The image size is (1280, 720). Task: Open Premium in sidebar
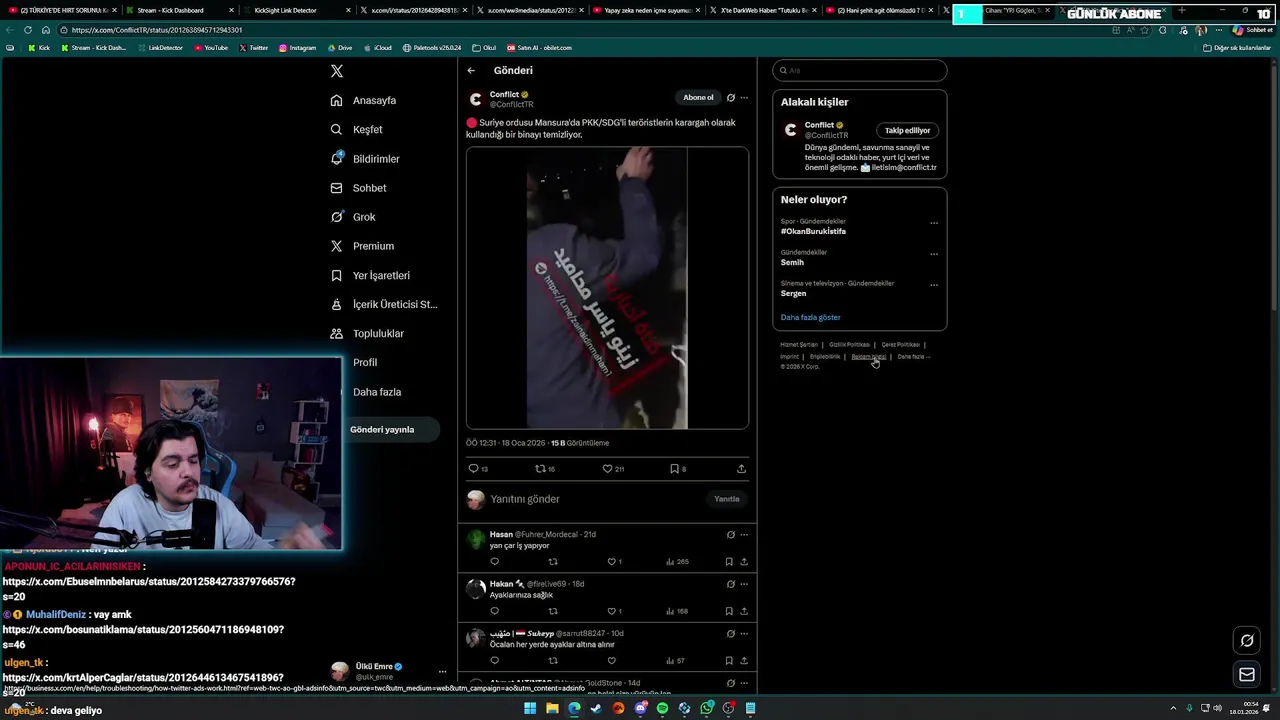[362, 246]
